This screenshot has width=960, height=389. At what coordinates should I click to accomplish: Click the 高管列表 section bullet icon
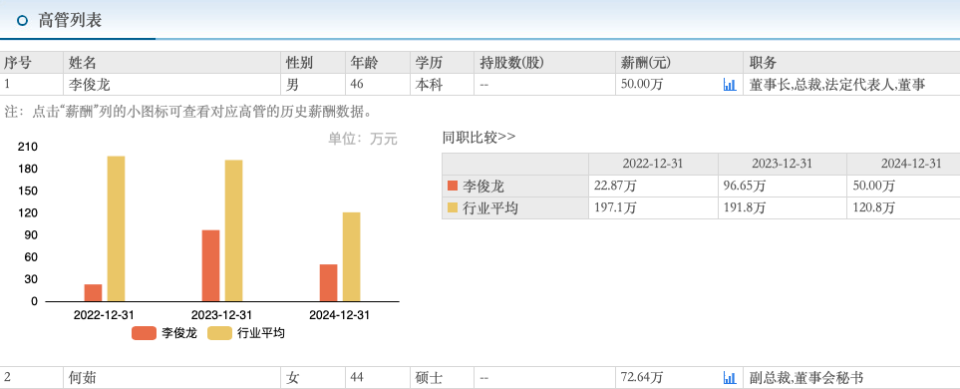pos(23,21)
